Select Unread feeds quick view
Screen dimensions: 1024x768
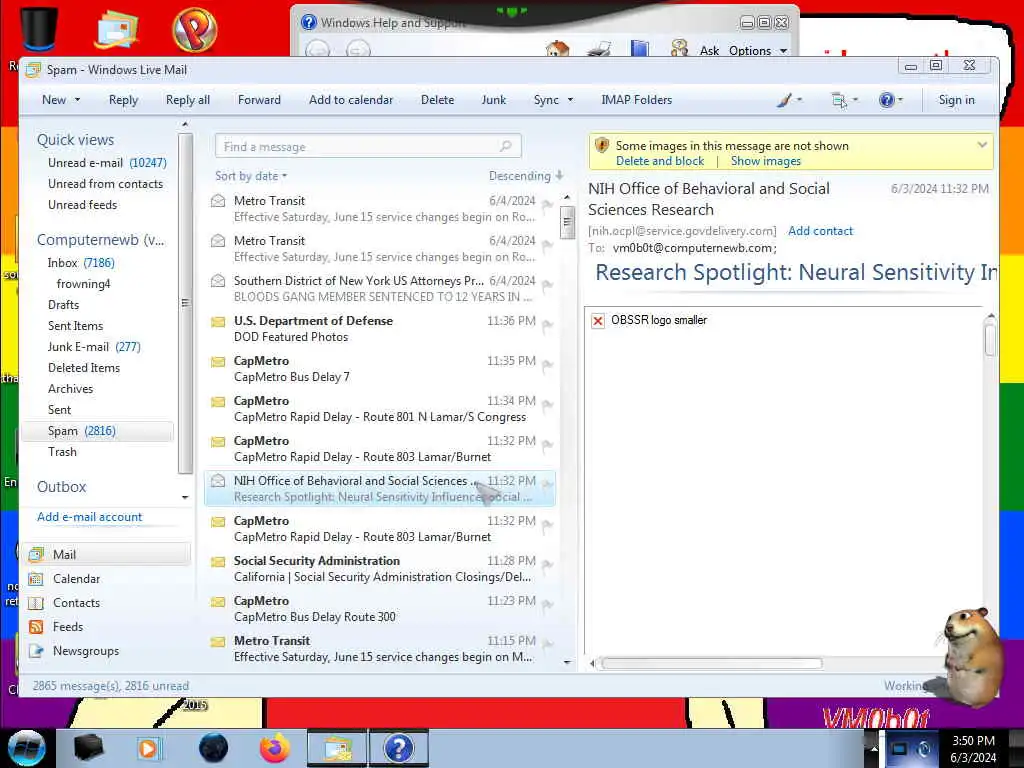(82, 204)
